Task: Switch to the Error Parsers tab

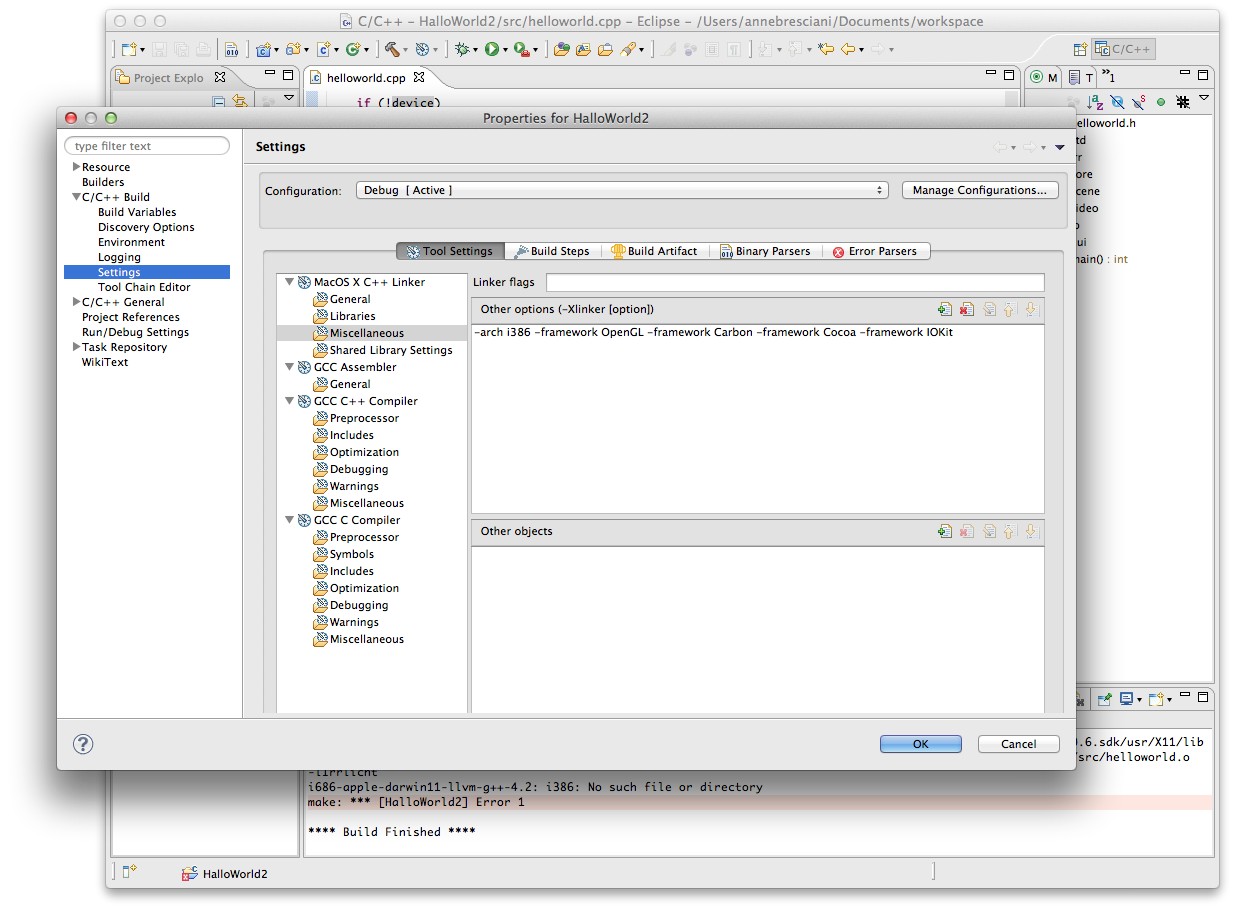Action: [x=877, y=251]
